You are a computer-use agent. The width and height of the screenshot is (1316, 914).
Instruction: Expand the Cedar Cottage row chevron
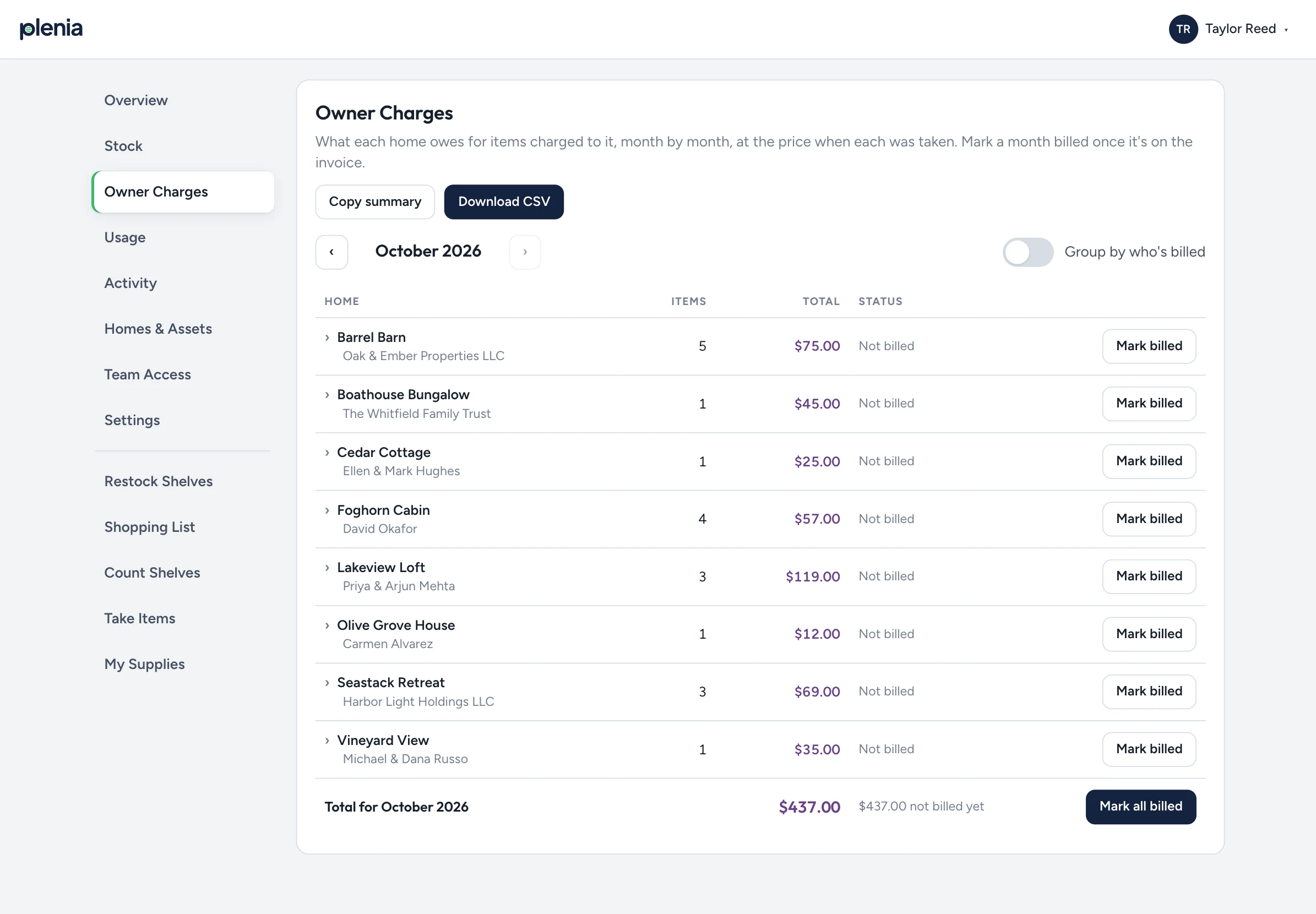coord(327,453)
